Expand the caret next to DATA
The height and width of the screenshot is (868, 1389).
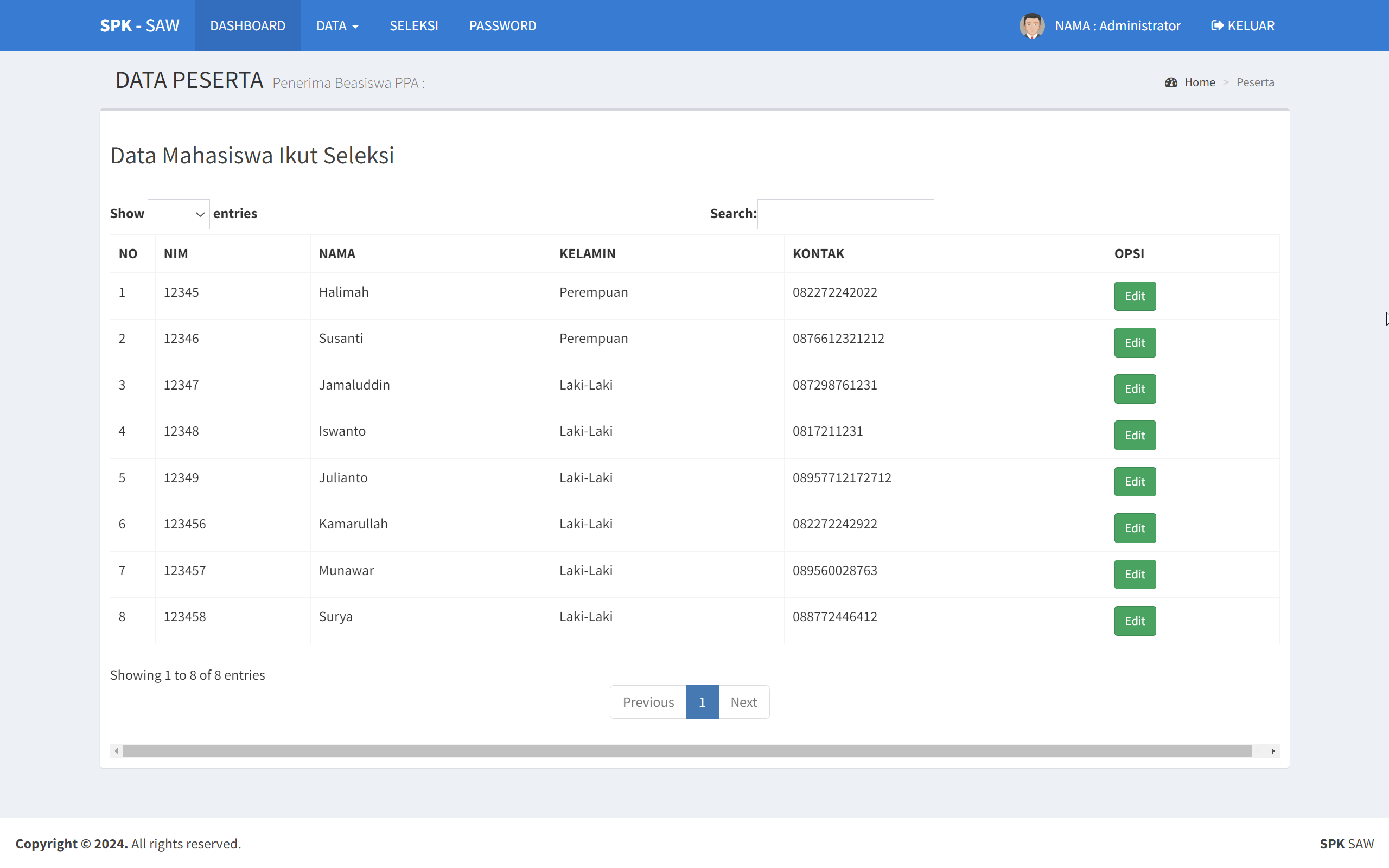(x=356, y=27)
